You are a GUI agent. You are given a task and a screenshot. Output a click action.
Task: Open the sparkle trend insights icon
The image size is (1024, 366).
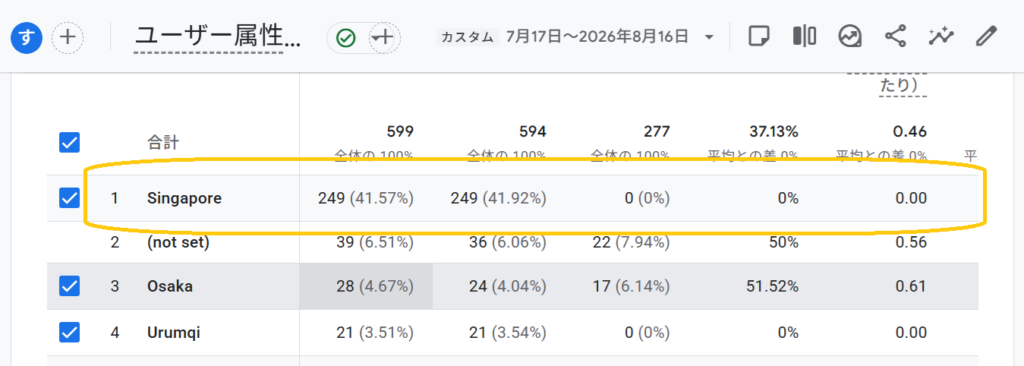(x=940, y=37)
